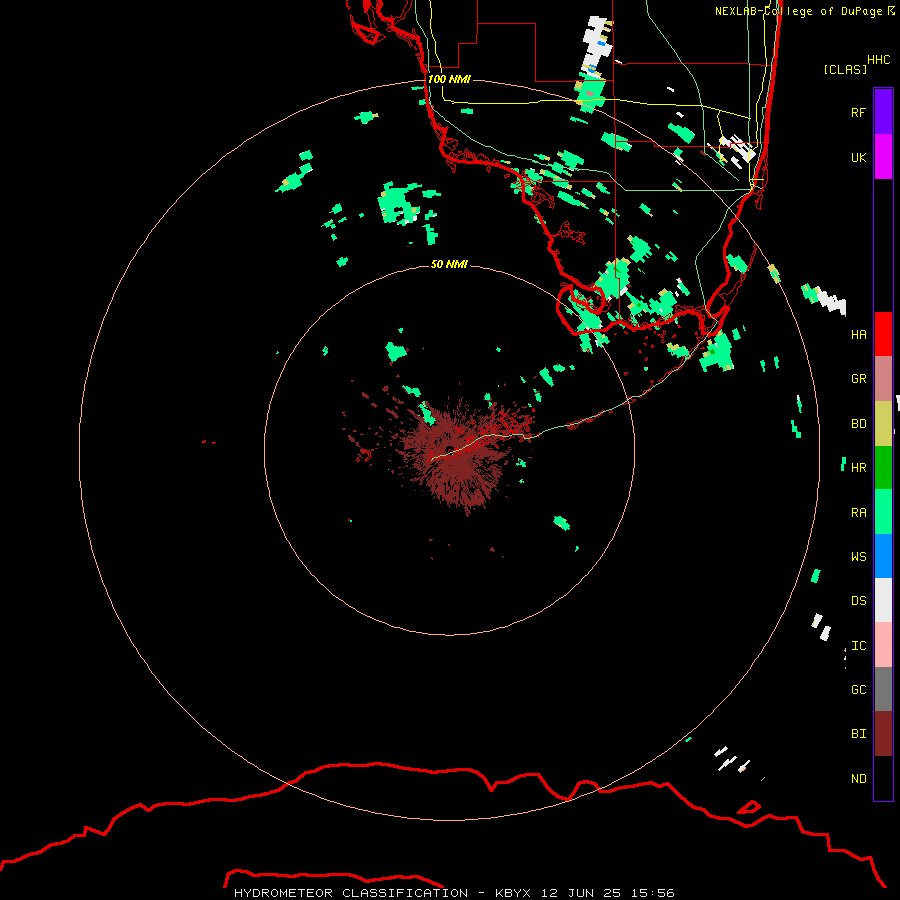The image size is (900, 900).
Task: Click the RF purple legend swatch
Action: click(x=883, y=112)
